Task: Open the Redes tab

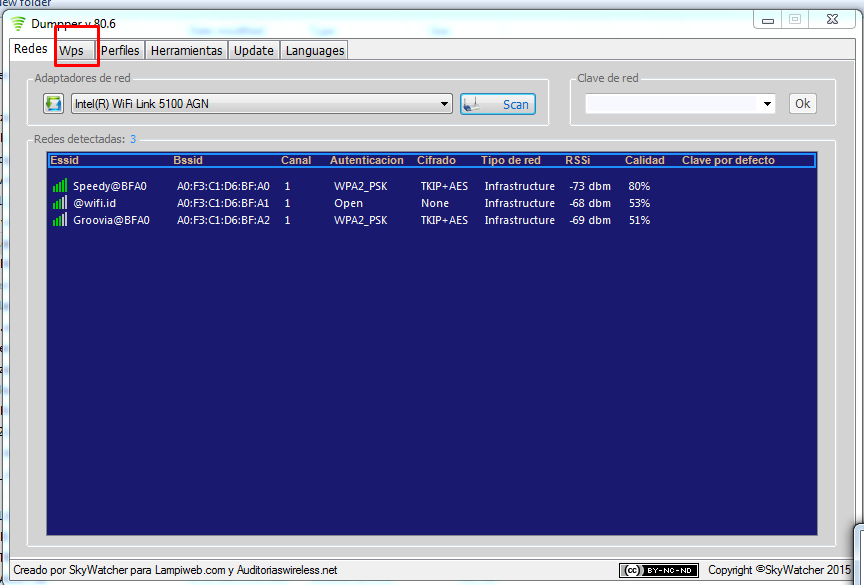Action: tap(31, 48)
